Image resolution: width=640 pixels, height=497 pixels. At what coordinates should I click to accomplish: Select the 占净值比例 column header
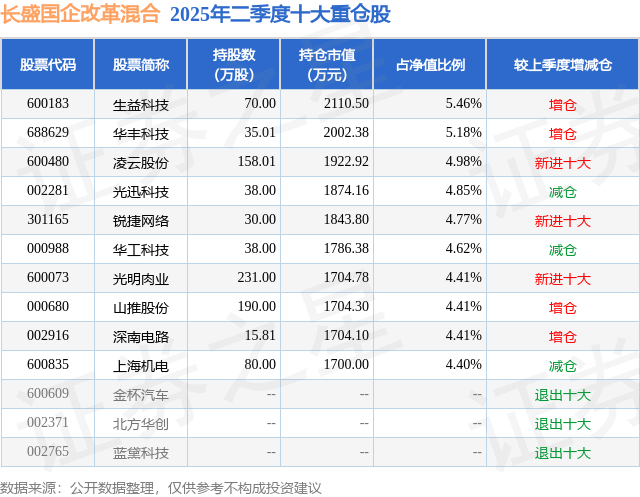tap(430, 64)
